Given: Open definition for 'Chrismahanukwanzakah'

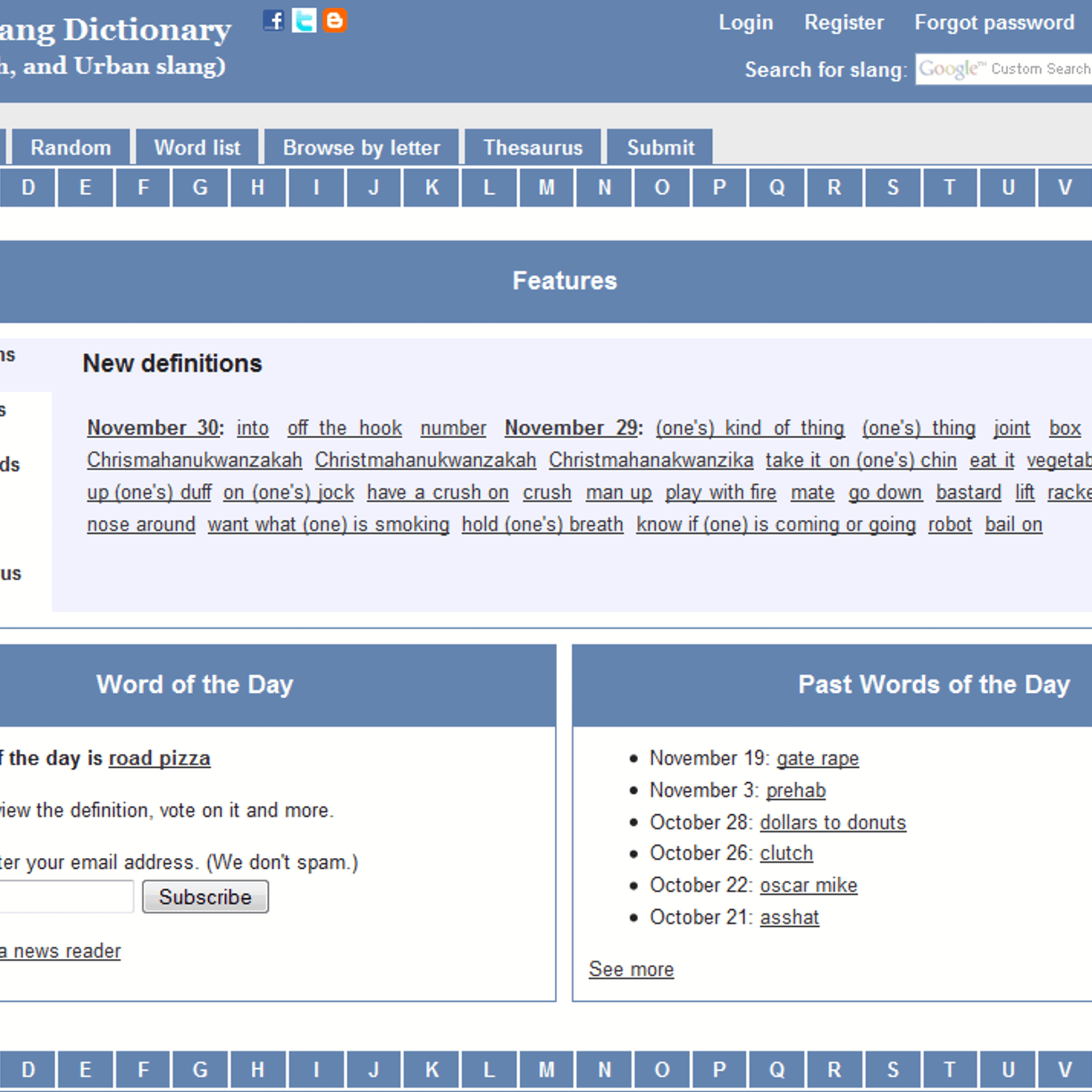Looking at the screenshot, I should pos(195,460).
